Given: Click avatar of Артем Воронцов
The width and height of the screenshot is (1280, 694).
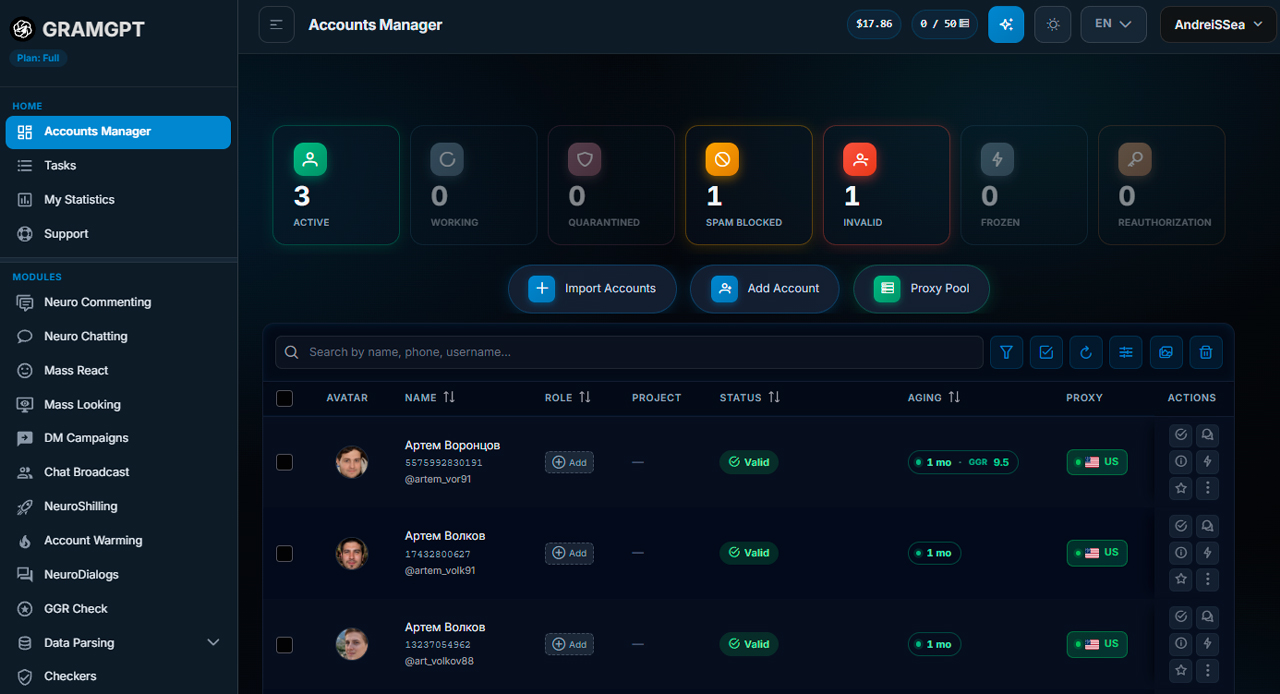Looking at the screenshot, I should click(x=352, y=462).
